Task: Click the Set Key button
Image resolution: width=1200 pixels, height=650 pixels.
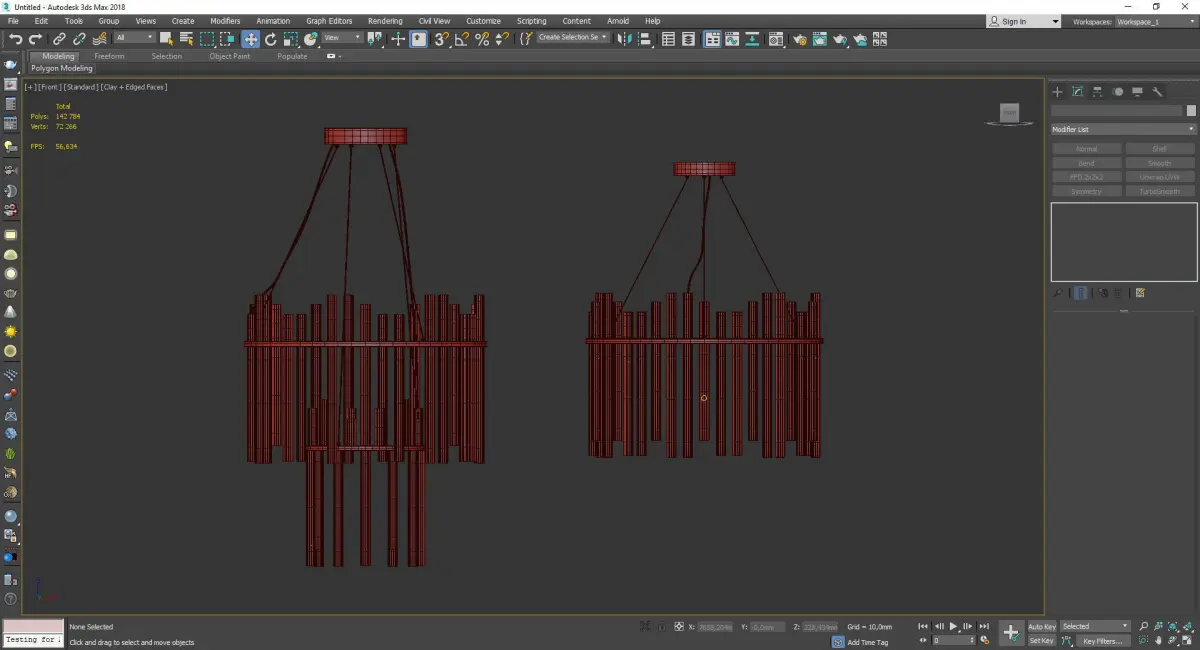Action: click(x=1041, y=641)
